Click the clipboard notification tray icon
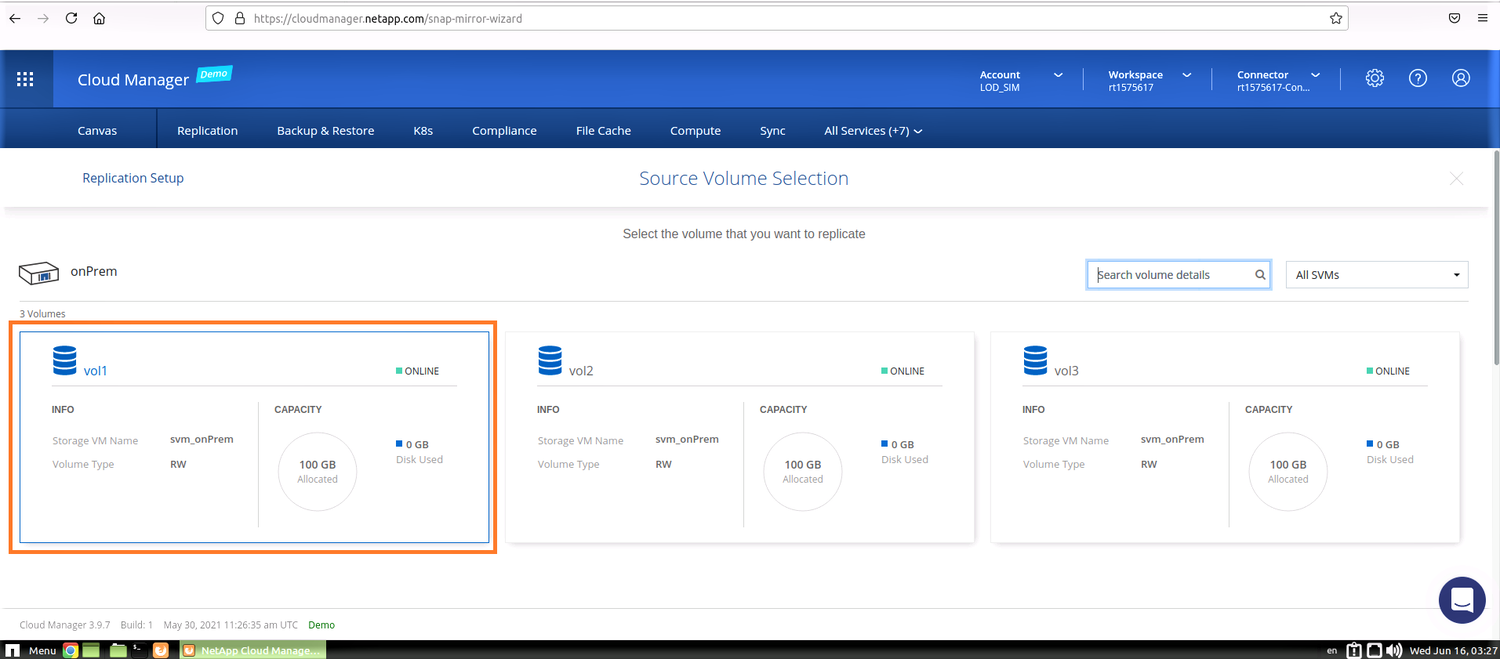The width and height of the screenshot is (1500, 659). tap(1354, 650)
